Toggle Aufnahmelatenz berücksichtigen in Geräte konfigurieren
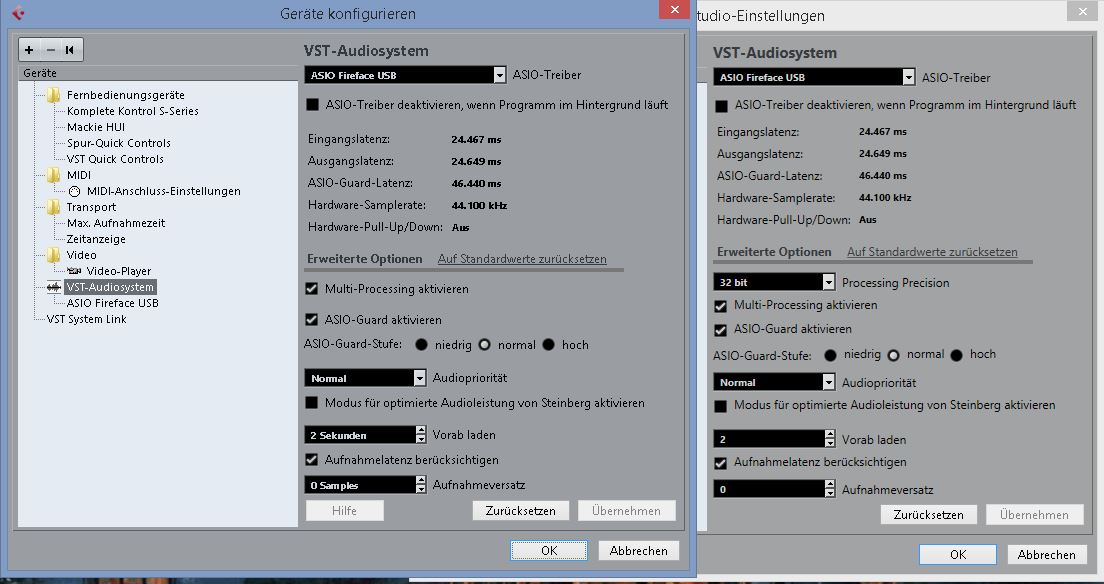Viewport: 1104px width, 584px height. pos(312,460)
